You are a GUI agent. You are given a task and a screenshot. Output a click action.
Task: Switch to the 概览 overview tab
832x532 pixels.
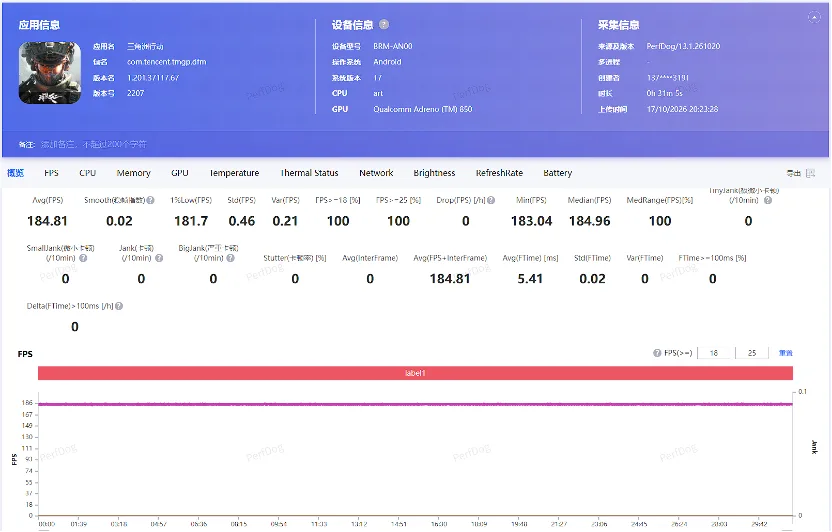(x=15, y=173)
